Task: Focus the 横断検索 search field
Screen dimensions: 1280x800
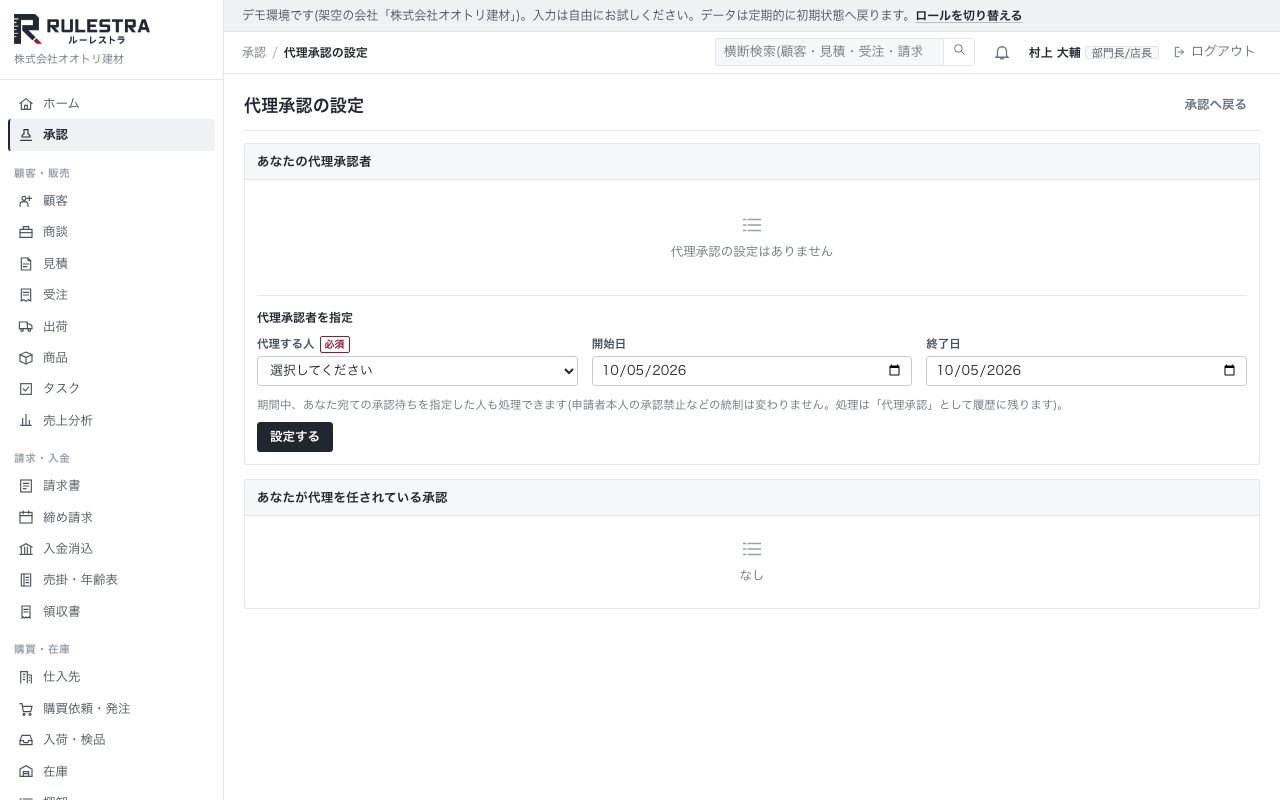Action: (x=829, y=52)
